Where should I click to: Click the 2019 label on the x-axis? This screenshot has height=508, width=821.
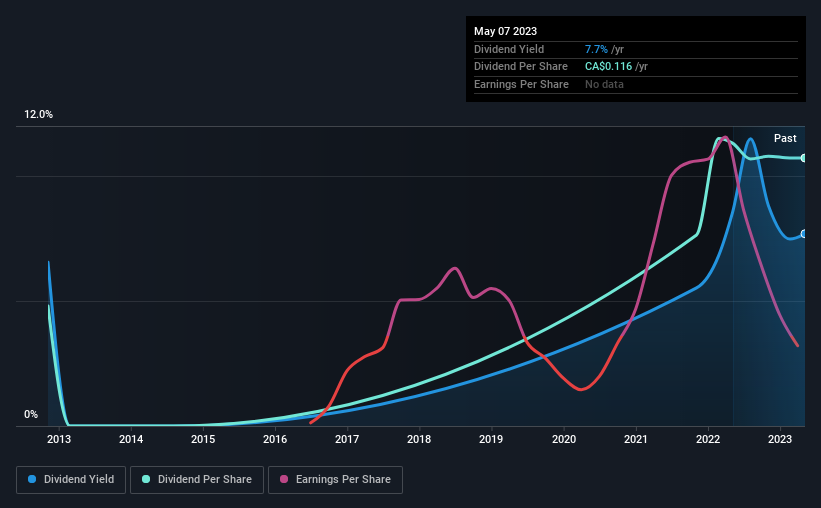click(x=491, y=439)
